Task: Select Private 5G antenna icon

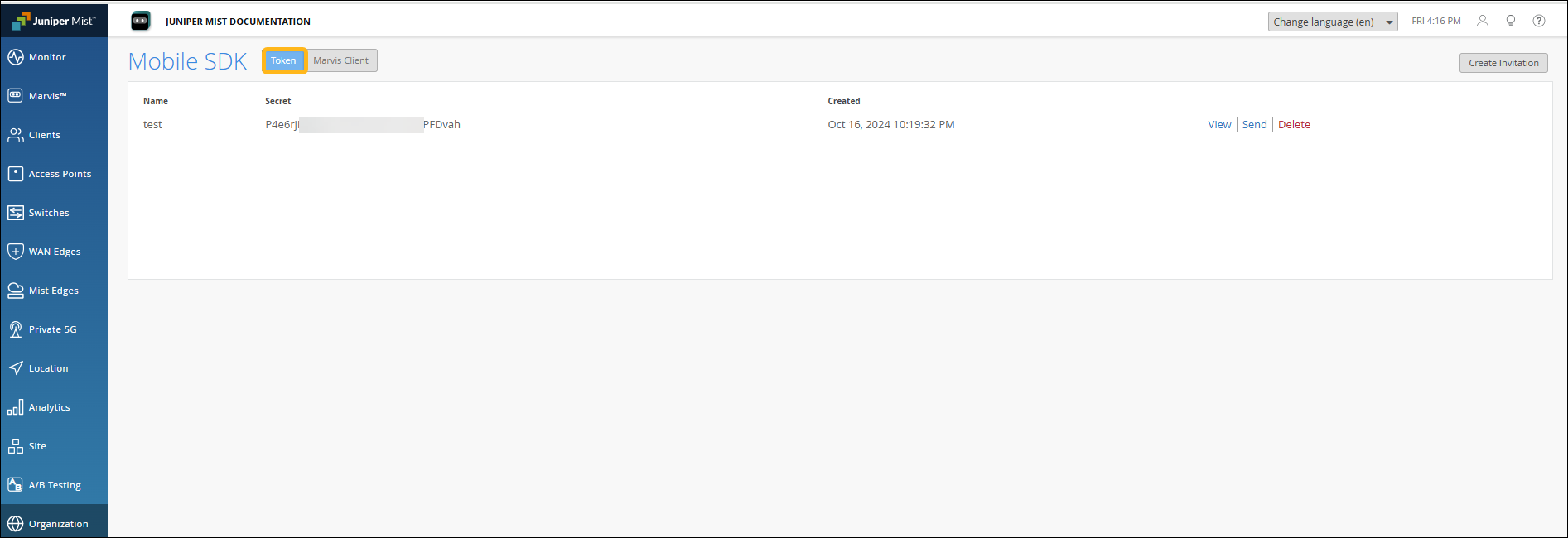Action: point(16,329)
